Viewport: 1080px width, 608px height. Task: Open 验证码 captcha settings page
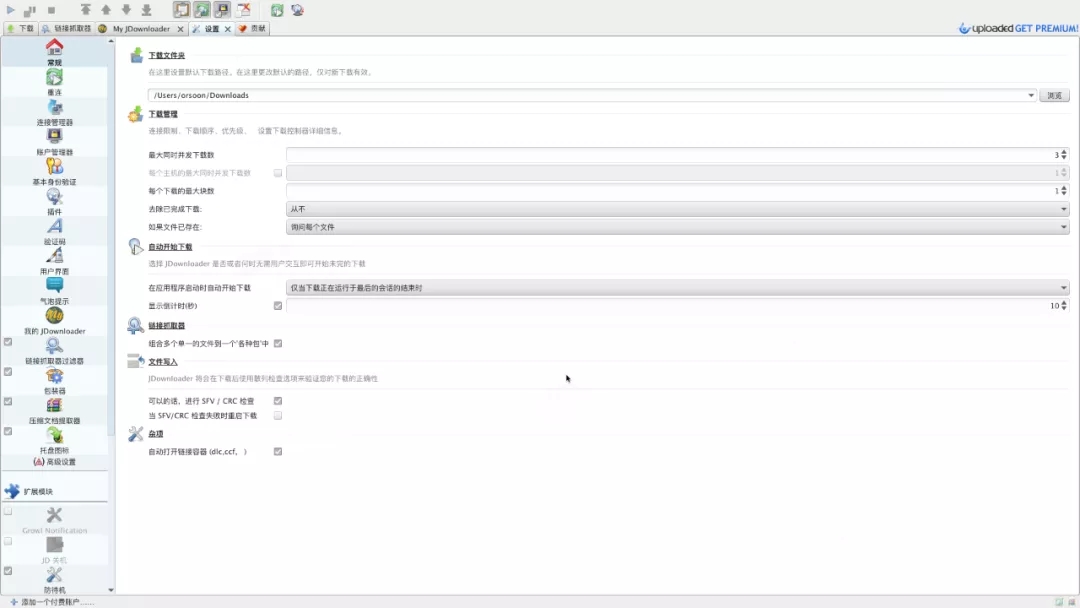click(x=54, y=231)
